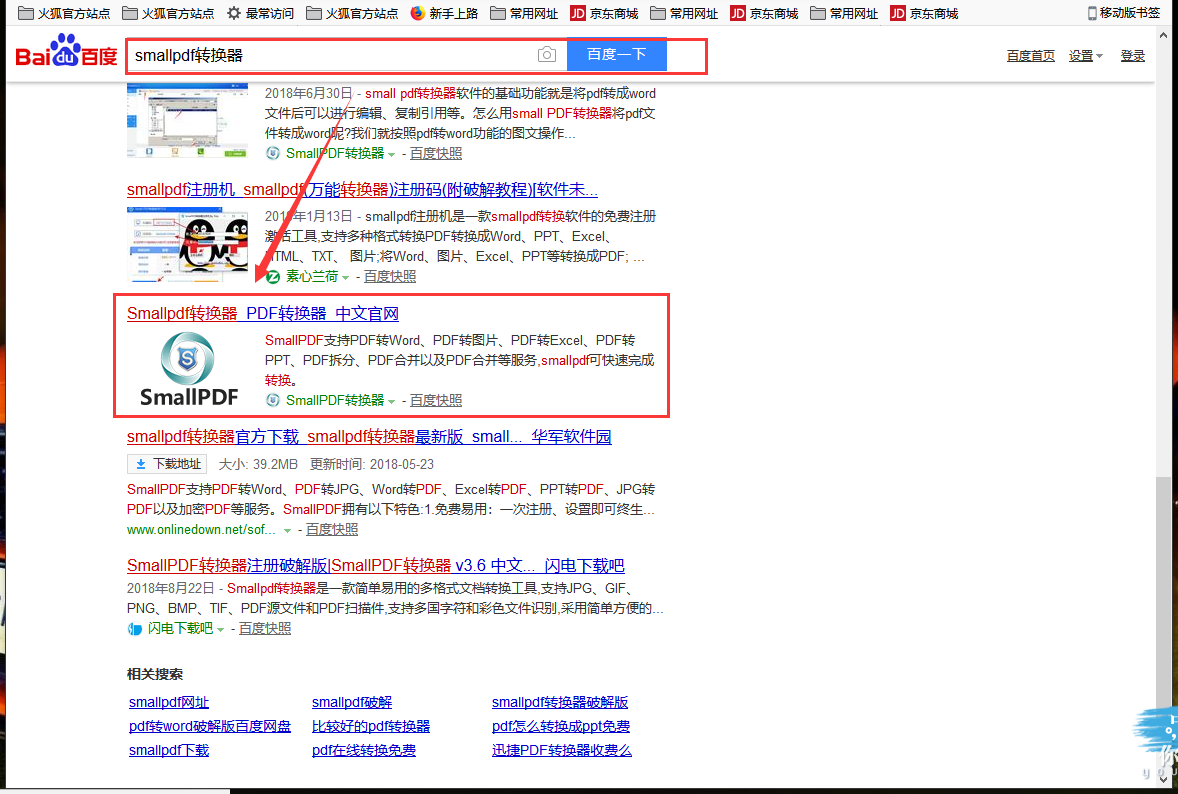Viewport: 1178px width, 794px height.
Task: Open related search smallpdf网址
Action: point(169,702)
